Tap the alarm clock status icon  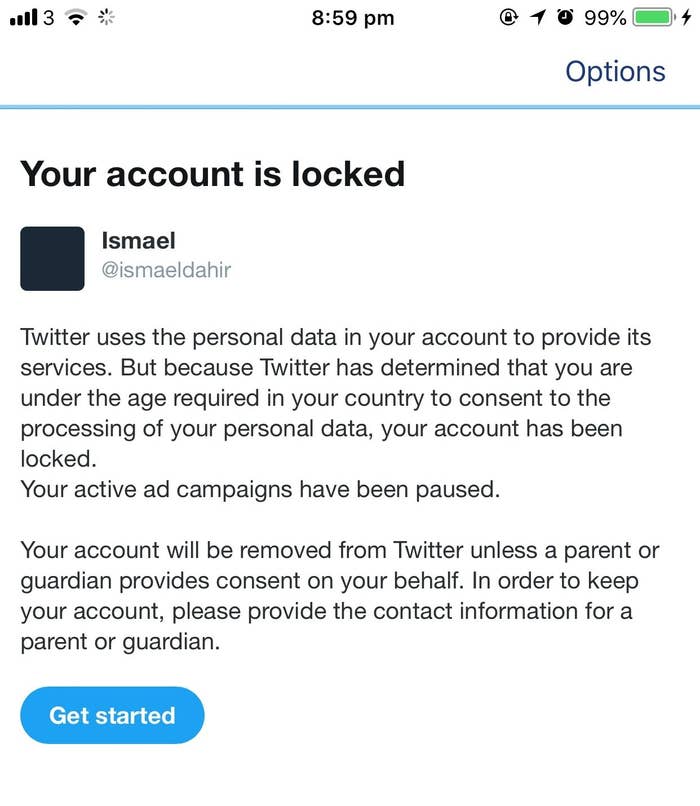pos(565,17)
